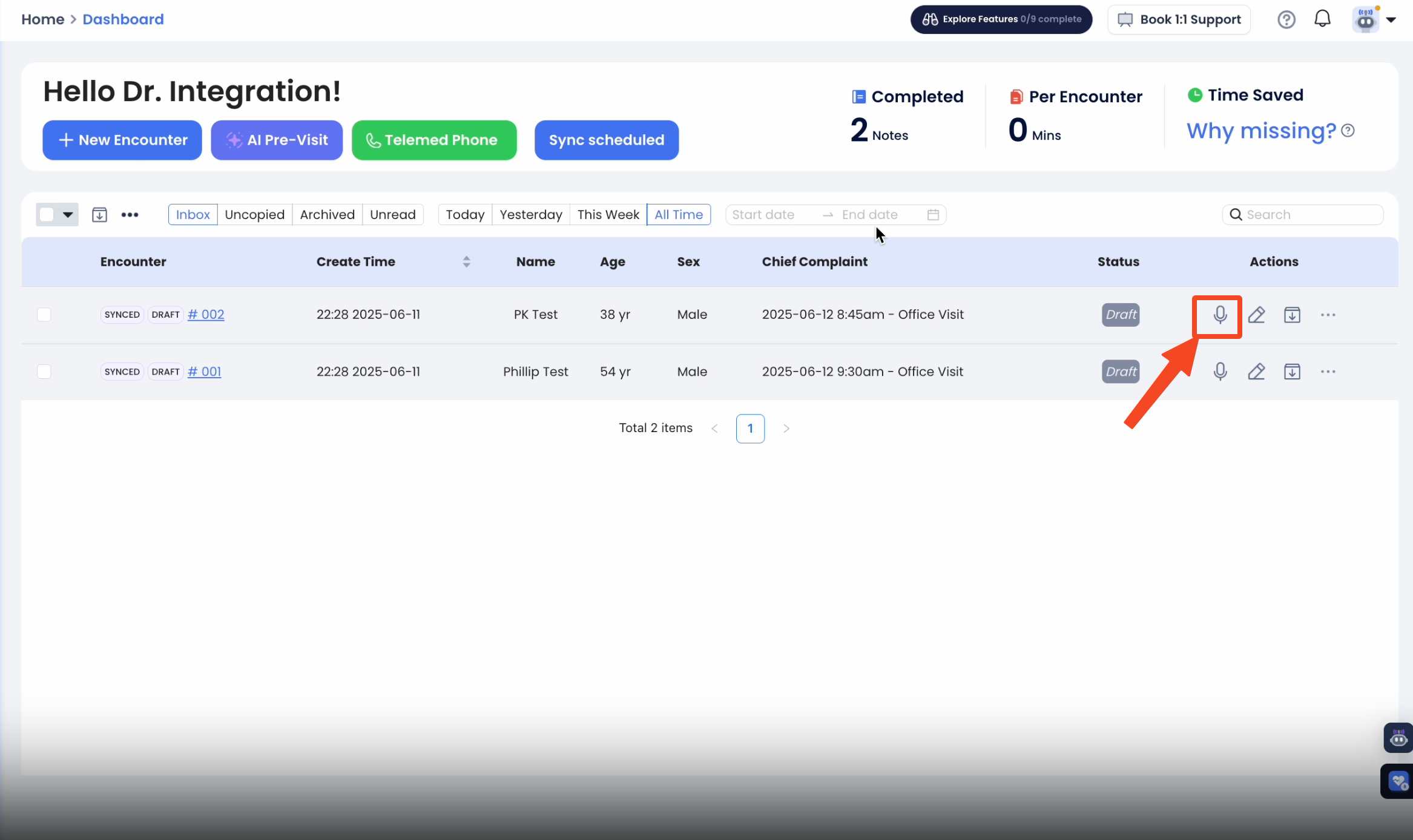
Task: Click edit pencil icon for Phillip Test
Action: point(1256,372)
